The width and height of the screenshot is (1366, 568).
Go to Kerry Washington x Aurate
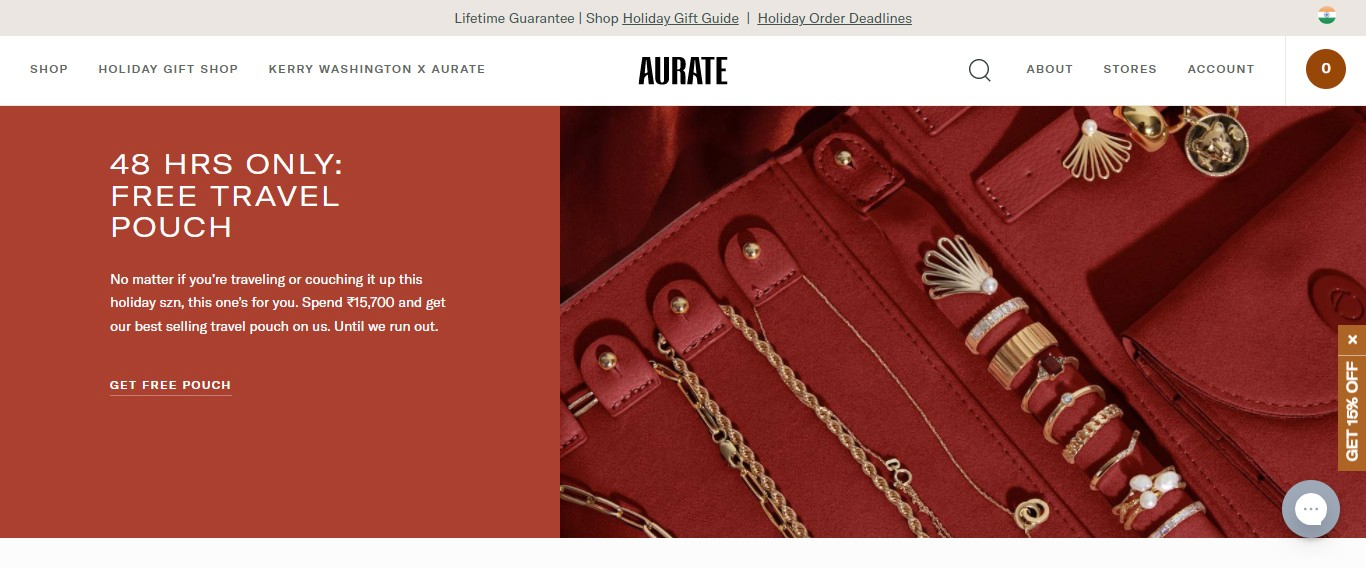[377, 69]
